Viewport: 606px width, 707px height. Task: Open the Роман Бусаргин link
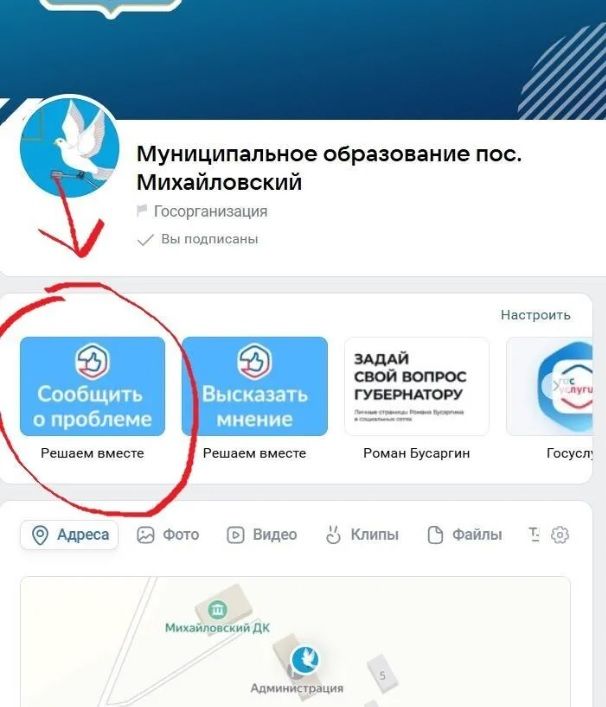[417, 453]
